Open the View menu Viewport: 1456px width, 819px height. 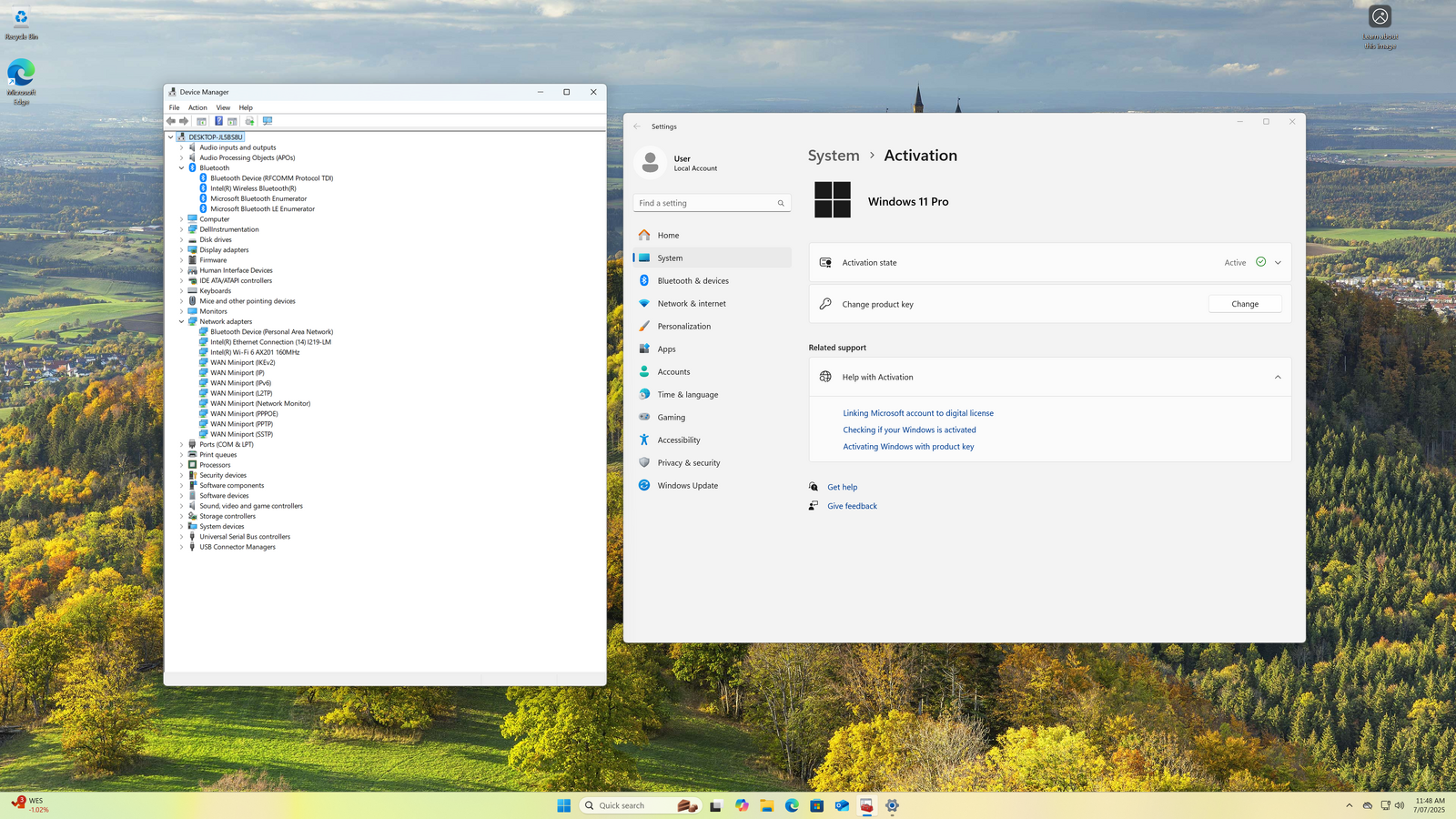click(x=223, y=107)
